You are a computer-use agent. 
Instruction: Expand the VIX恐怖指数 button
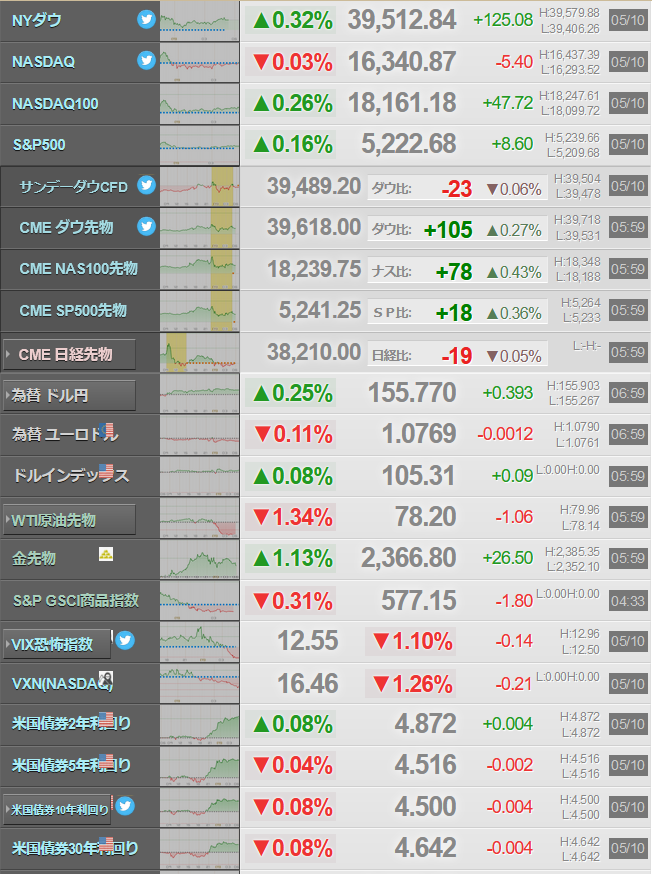[x=57, y=644]
